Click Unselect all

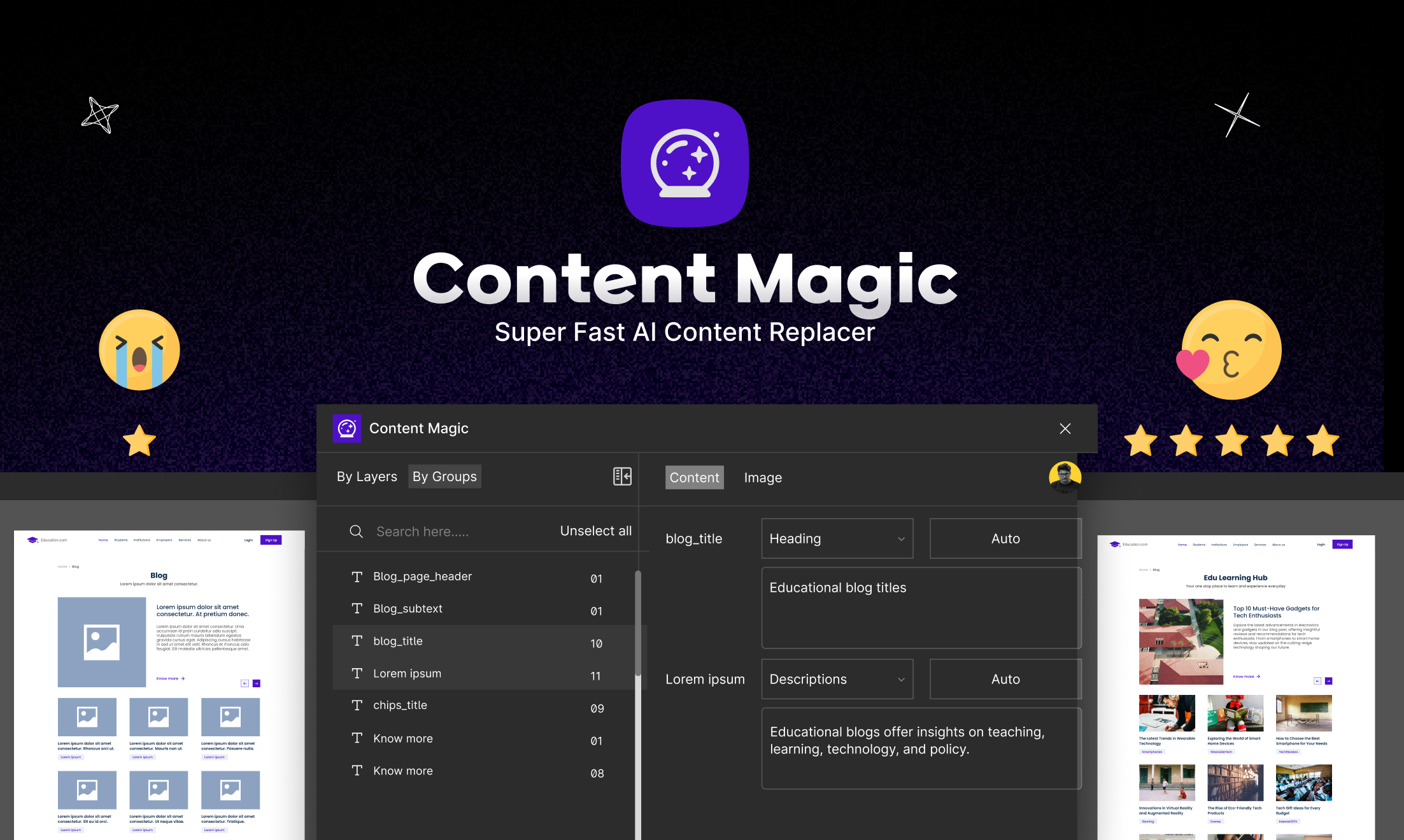tap(595, 531)
